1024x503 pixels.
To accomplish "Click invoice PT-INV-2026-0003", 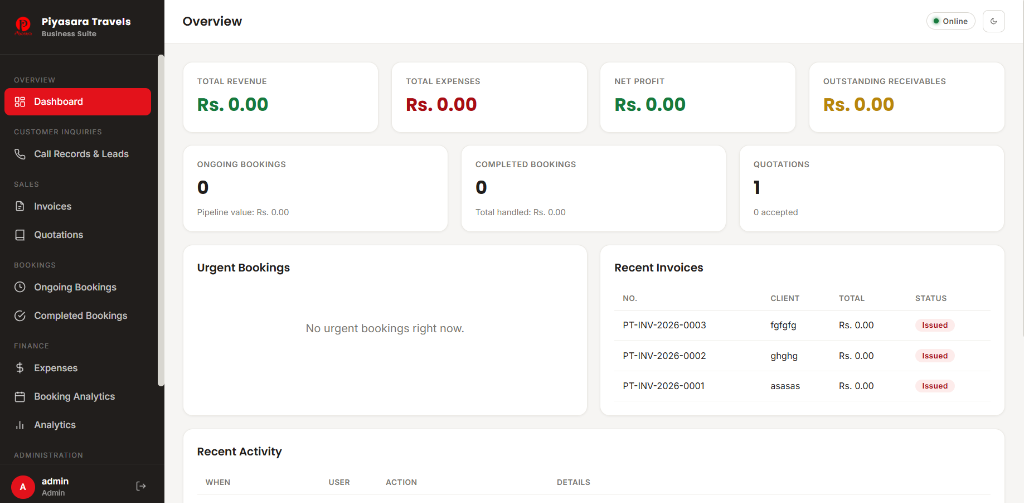I will click(x=664, y=325).
